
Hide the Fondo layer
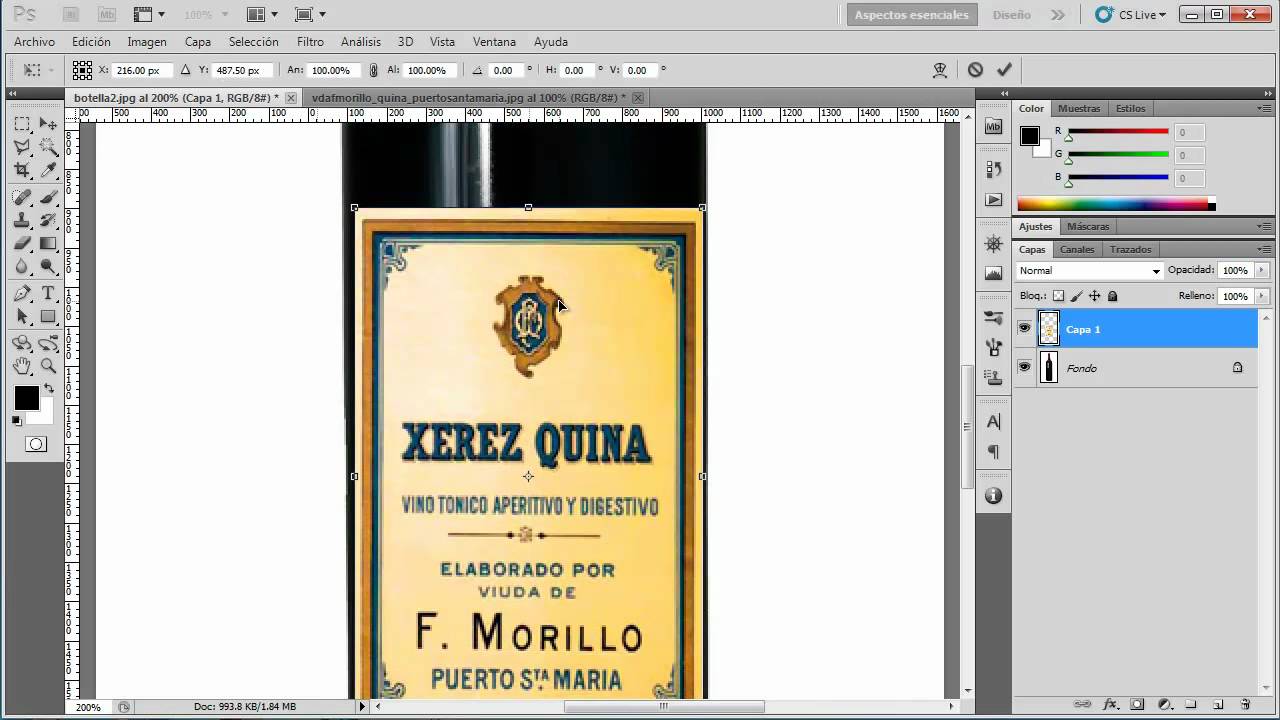[1024, 368]
